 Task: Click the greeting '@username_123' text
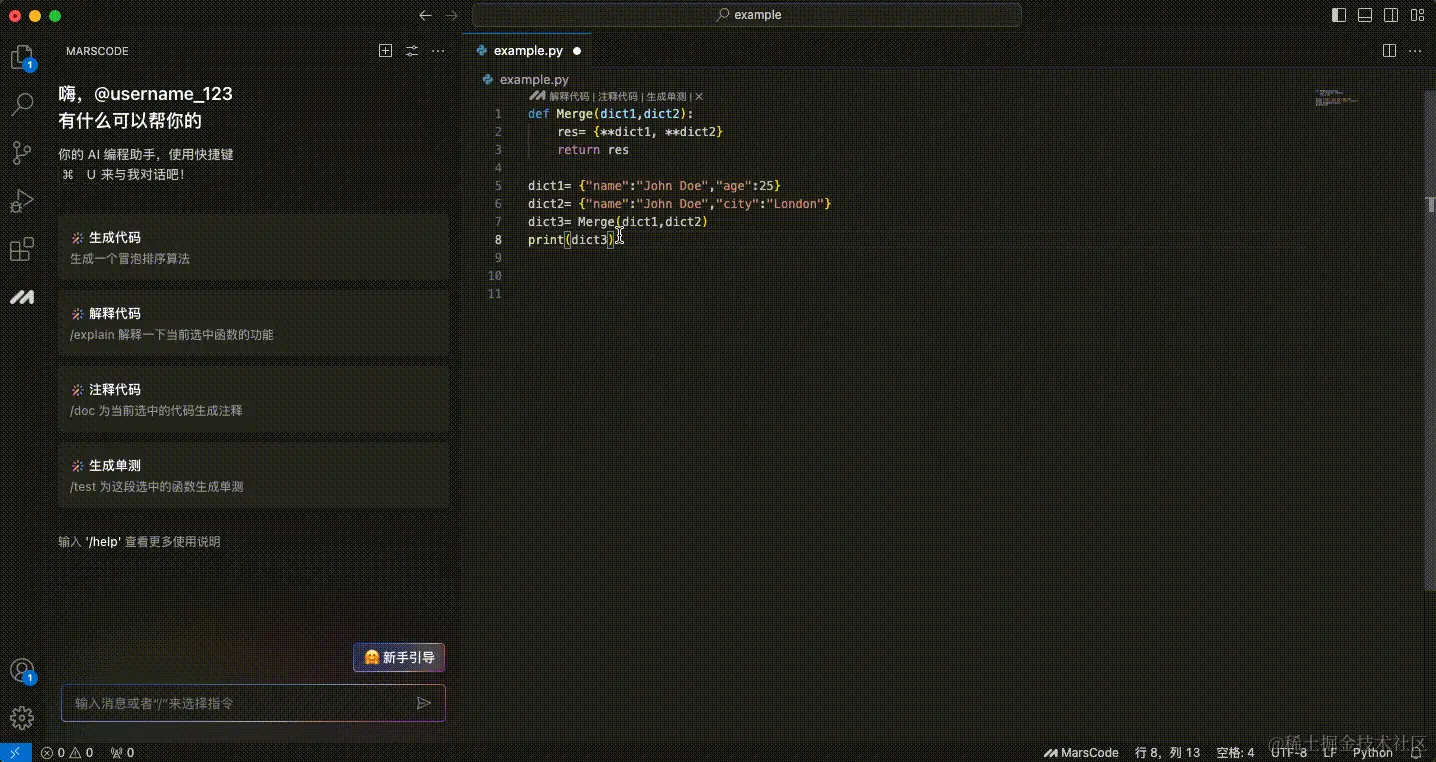tap(163, 94)
